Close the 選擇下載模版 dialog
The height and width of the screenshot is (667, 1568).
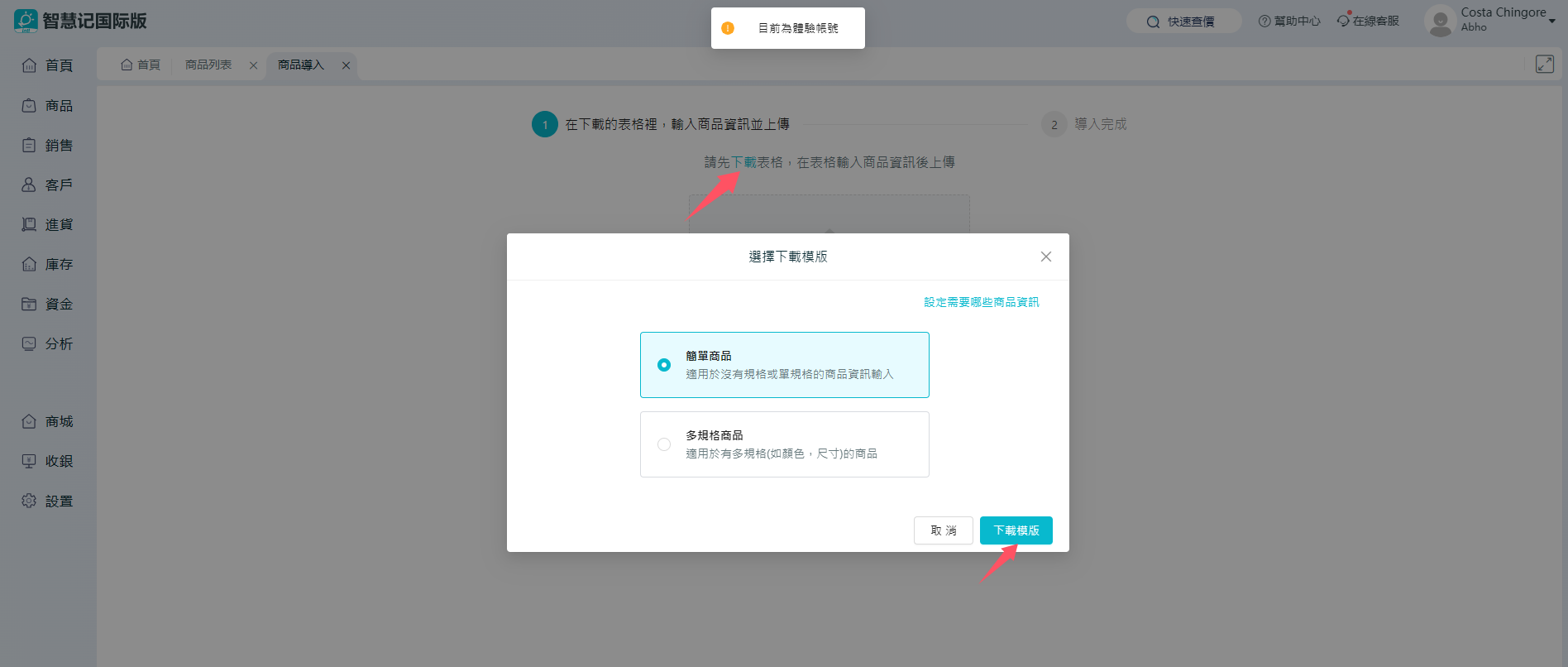pyautogui.click(x=1045, y=257)
